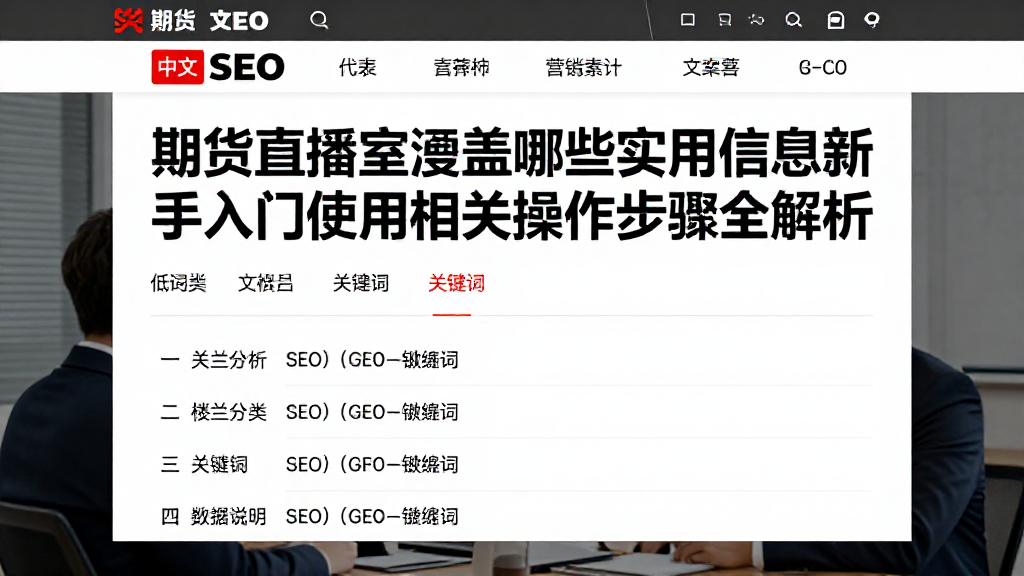Click the right-side magnifier search icon
The image size is (1024, 576).
pos(793,20)
